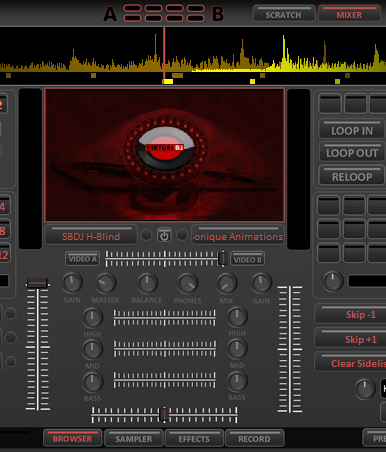Click the red-framed video preview window
The width and height of the screenshot is (386, 452).
164,155
